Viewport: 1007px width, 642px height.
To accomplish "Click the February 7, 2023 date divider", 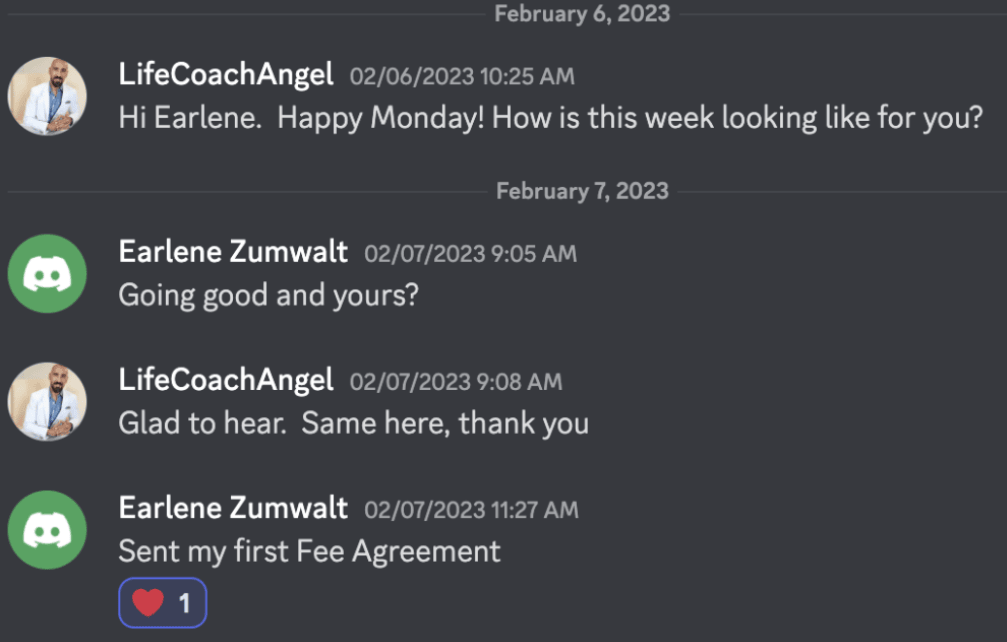I will (582, 190).
